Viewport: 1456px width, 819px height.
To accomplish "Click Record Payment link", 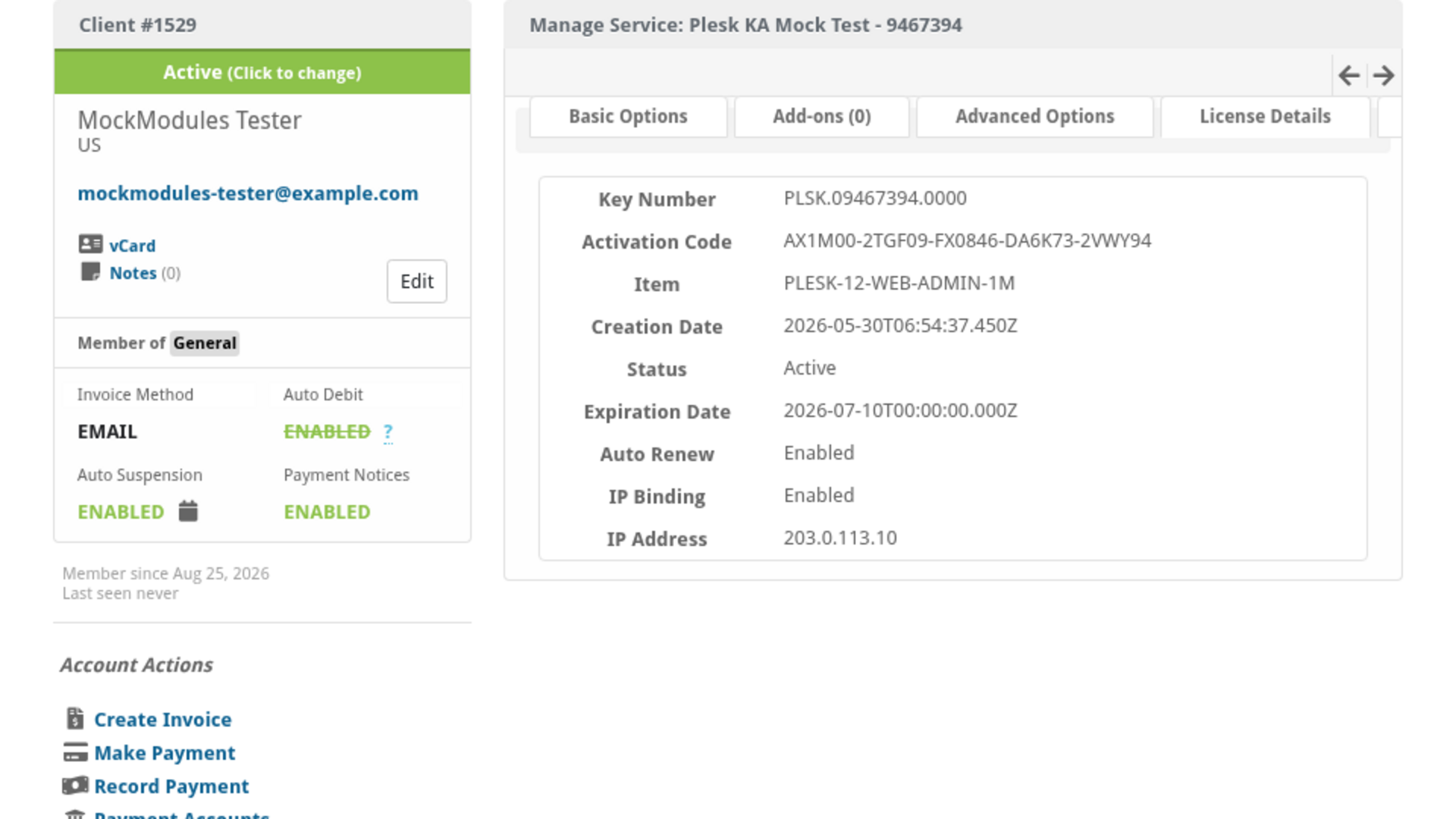I will [x=171, y=786].
